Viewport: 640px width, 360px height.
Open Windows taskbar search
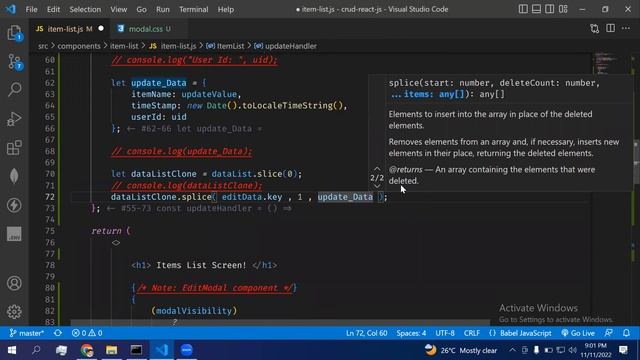[x=36, y=350]
